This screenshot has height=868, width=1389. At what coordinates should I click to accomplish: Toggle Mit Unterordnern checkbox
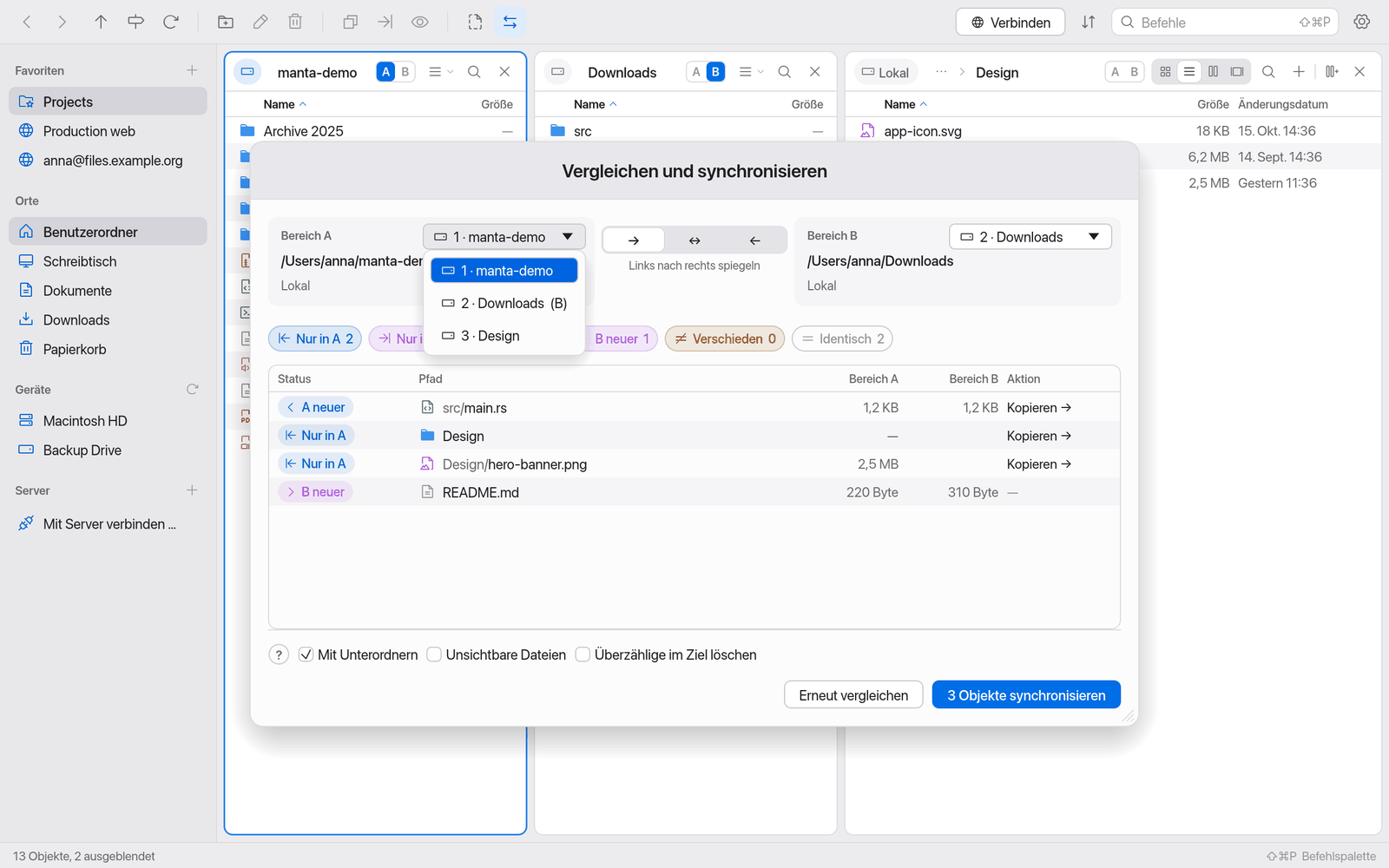point(306,654)
